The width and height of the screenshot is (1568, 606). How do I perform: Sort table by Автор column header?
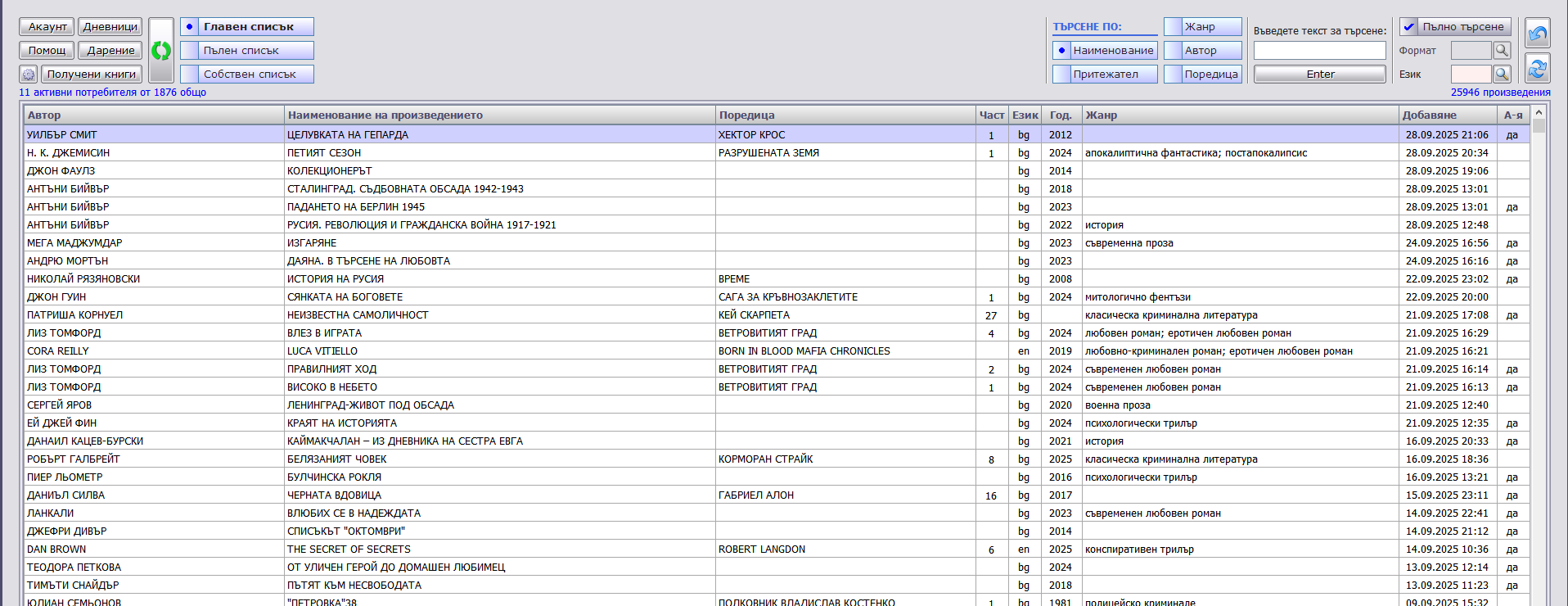154,115
